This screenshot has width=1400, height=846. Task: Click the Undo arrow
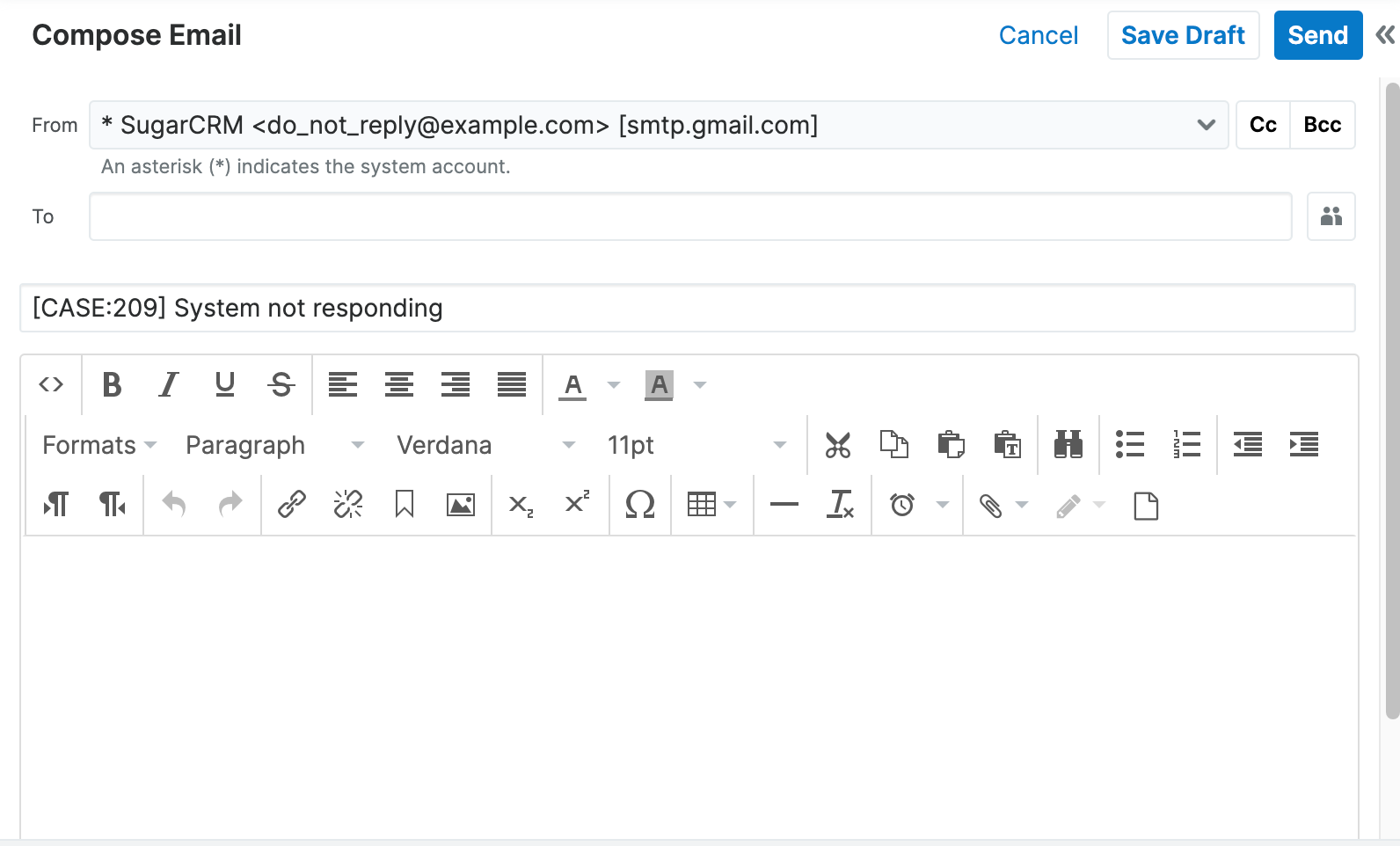click(x=173, y=505)
